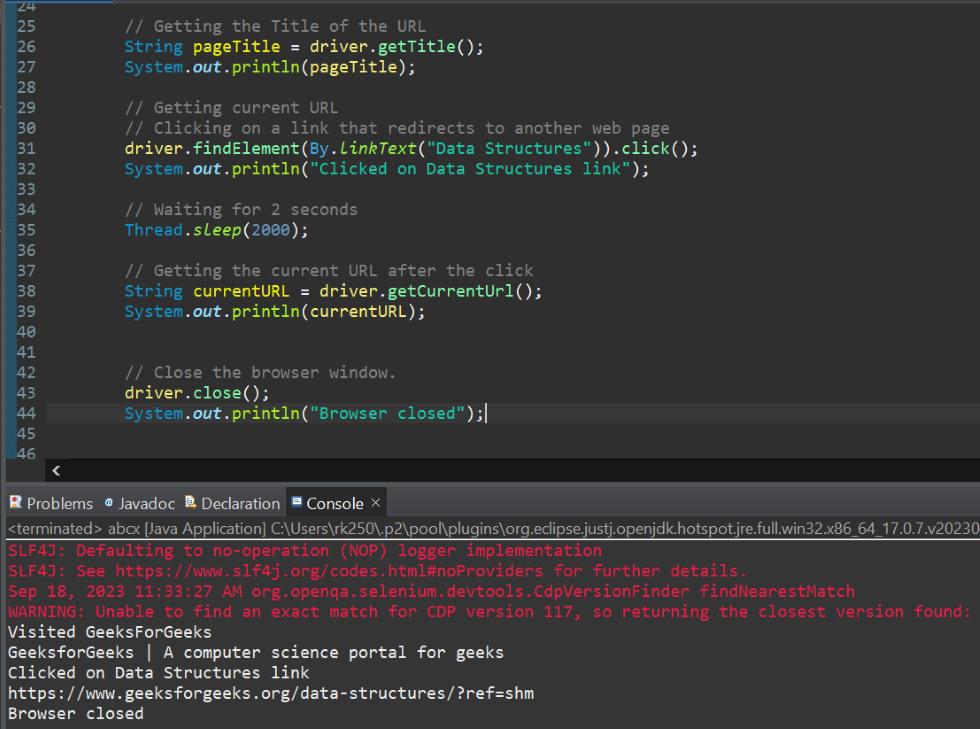Click the Problems tab icon
Screen dimensions: 980x729
coord(16,502)
